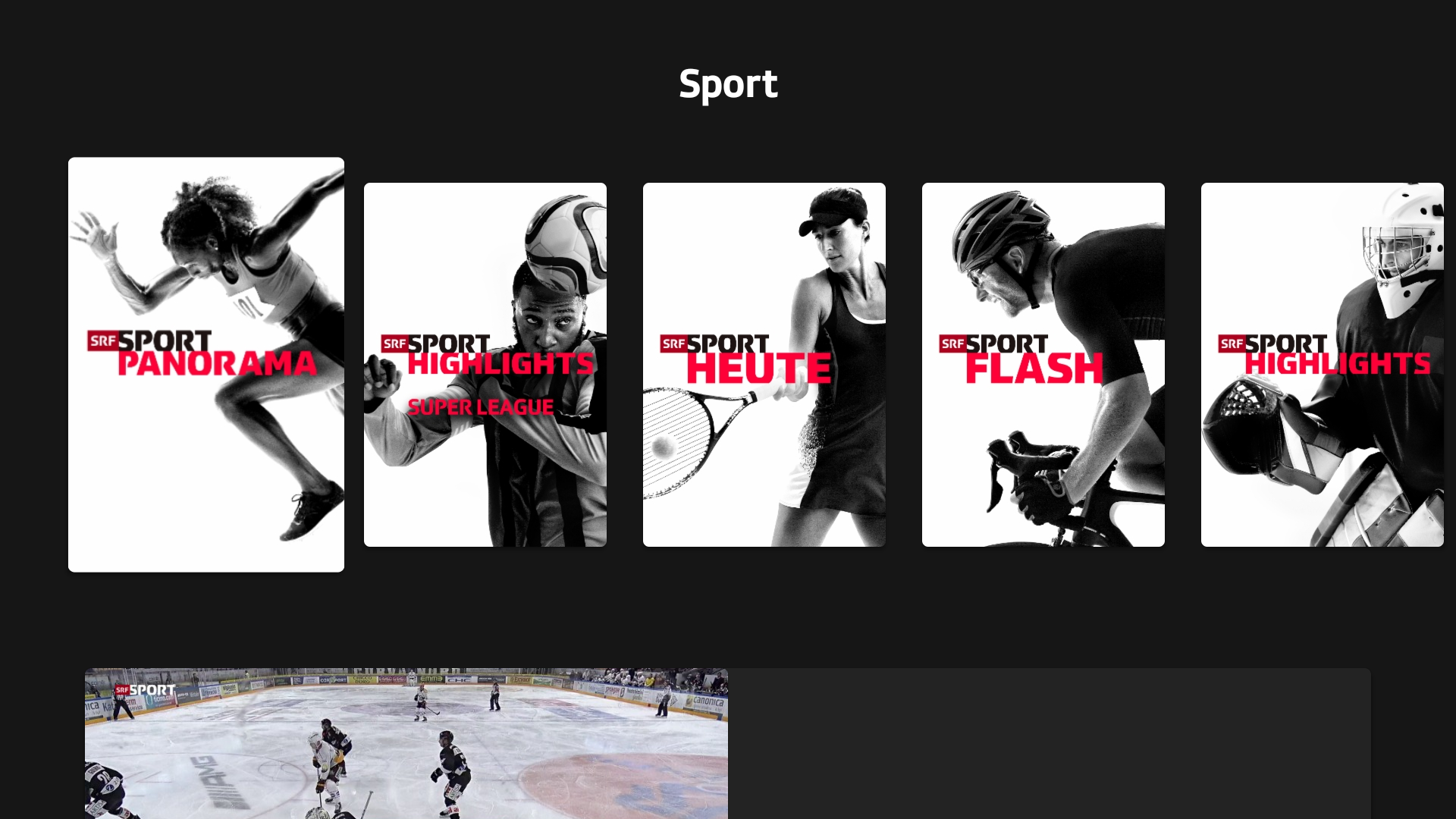Click the SRF Sport logo on hockey video
This screenshot has width=1456, height=819.
[x=145, y=690]
